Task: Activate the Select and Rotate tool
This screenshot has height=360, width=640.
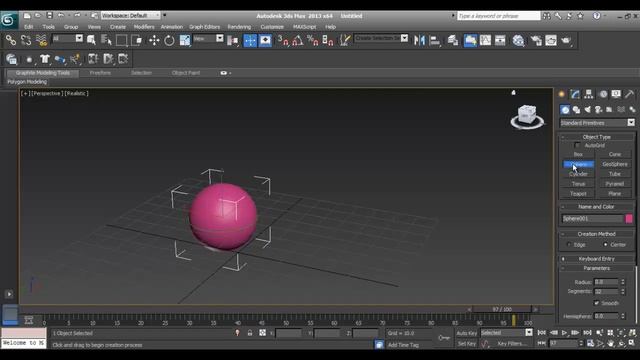Action: point(169,40)
